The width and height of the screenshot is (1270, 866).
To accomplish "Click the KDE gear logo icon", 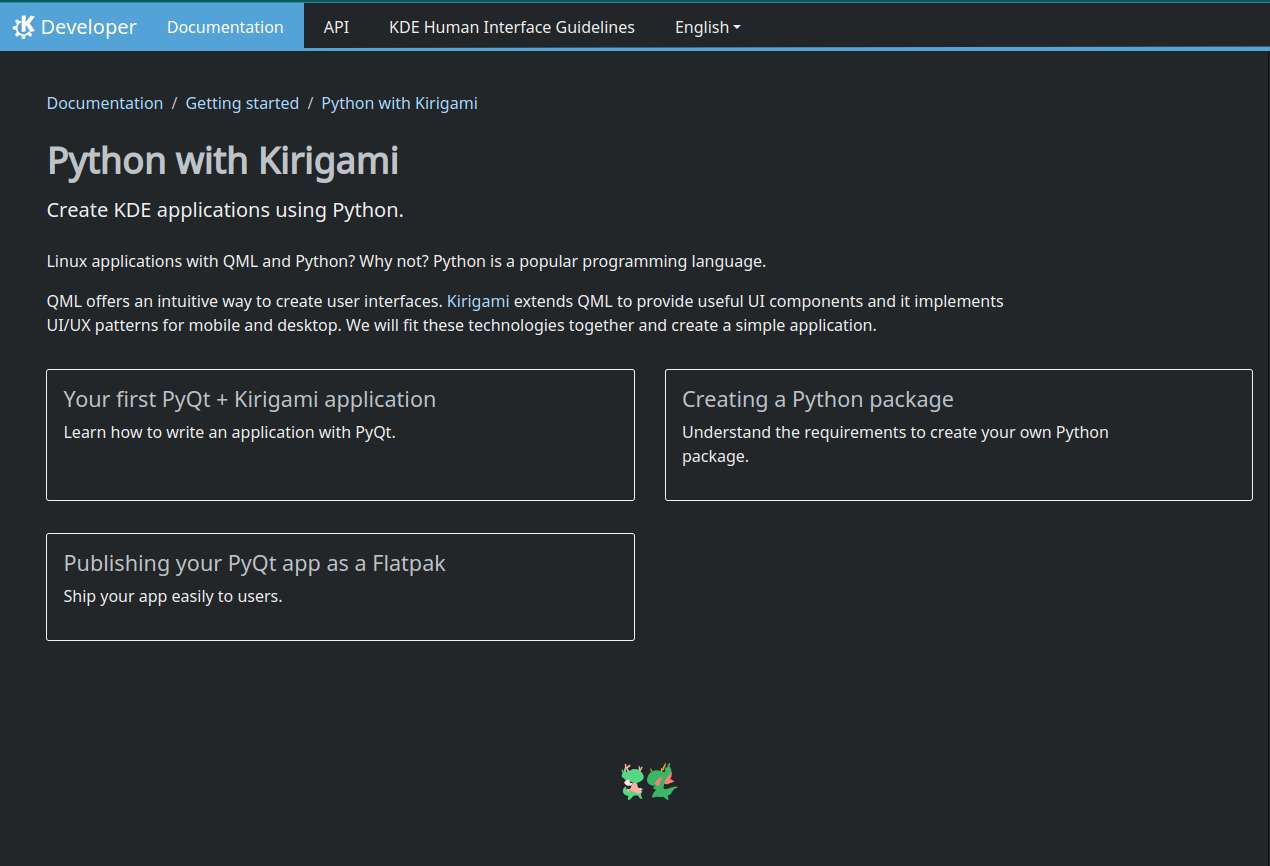I will 24,27.
